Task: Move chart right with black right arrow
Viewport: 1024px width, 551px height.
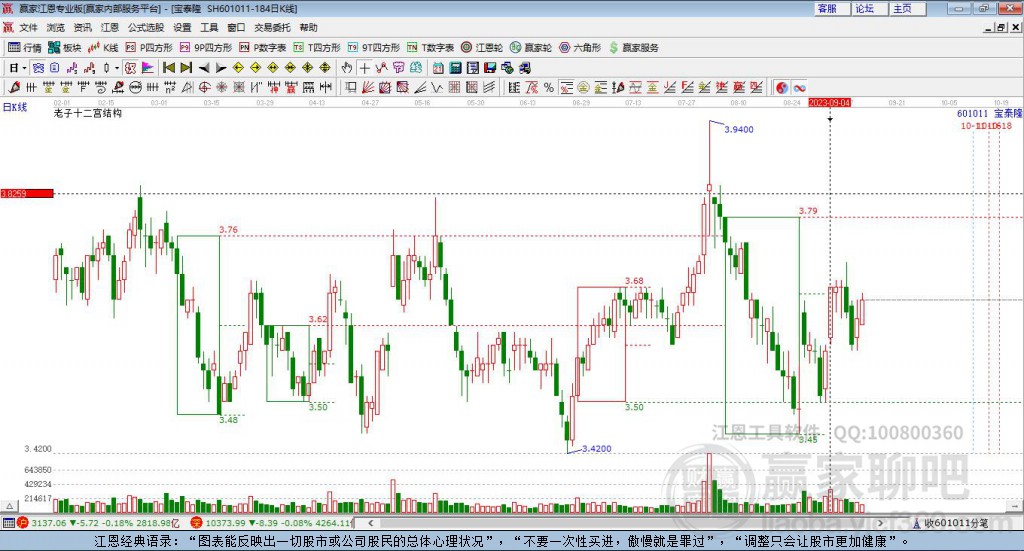Action: click(x=221, y=68)
